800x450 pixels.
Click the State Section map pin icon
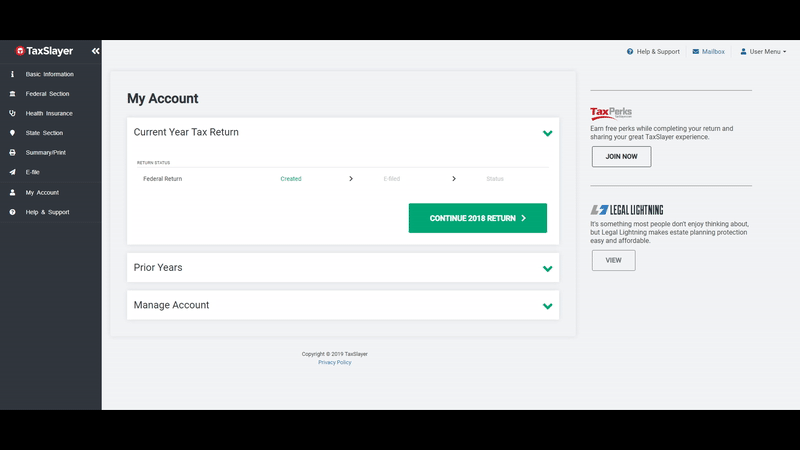tap(12, 133)
